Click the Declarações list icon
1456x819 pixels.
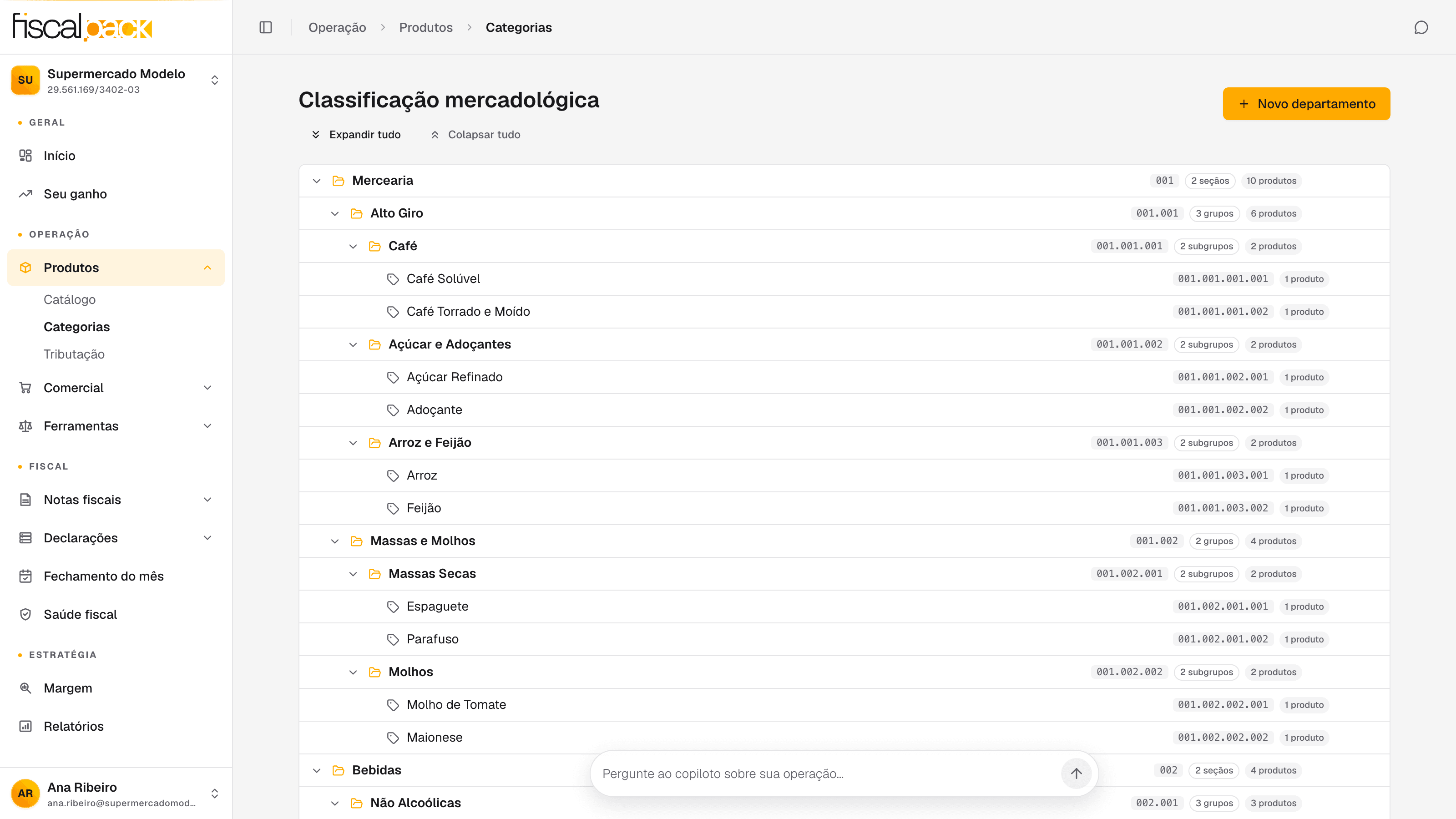pos(25,537)
